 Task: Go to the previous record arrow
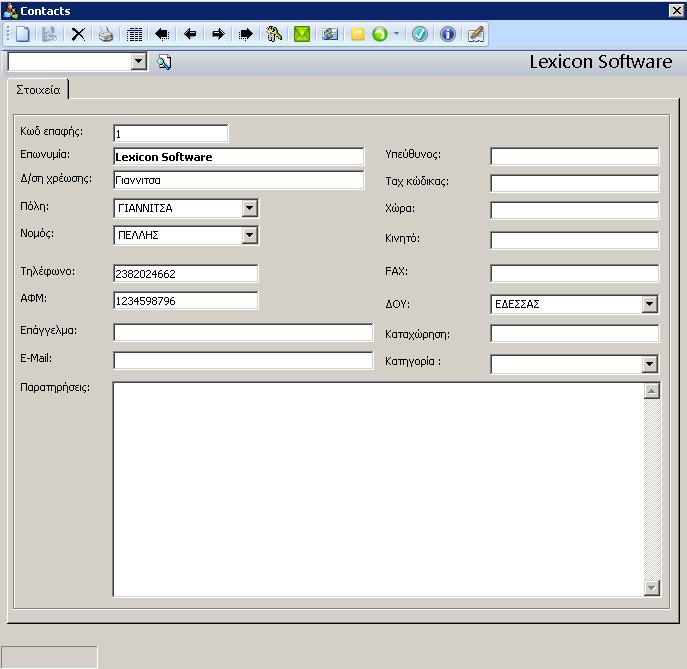(190, 34)
